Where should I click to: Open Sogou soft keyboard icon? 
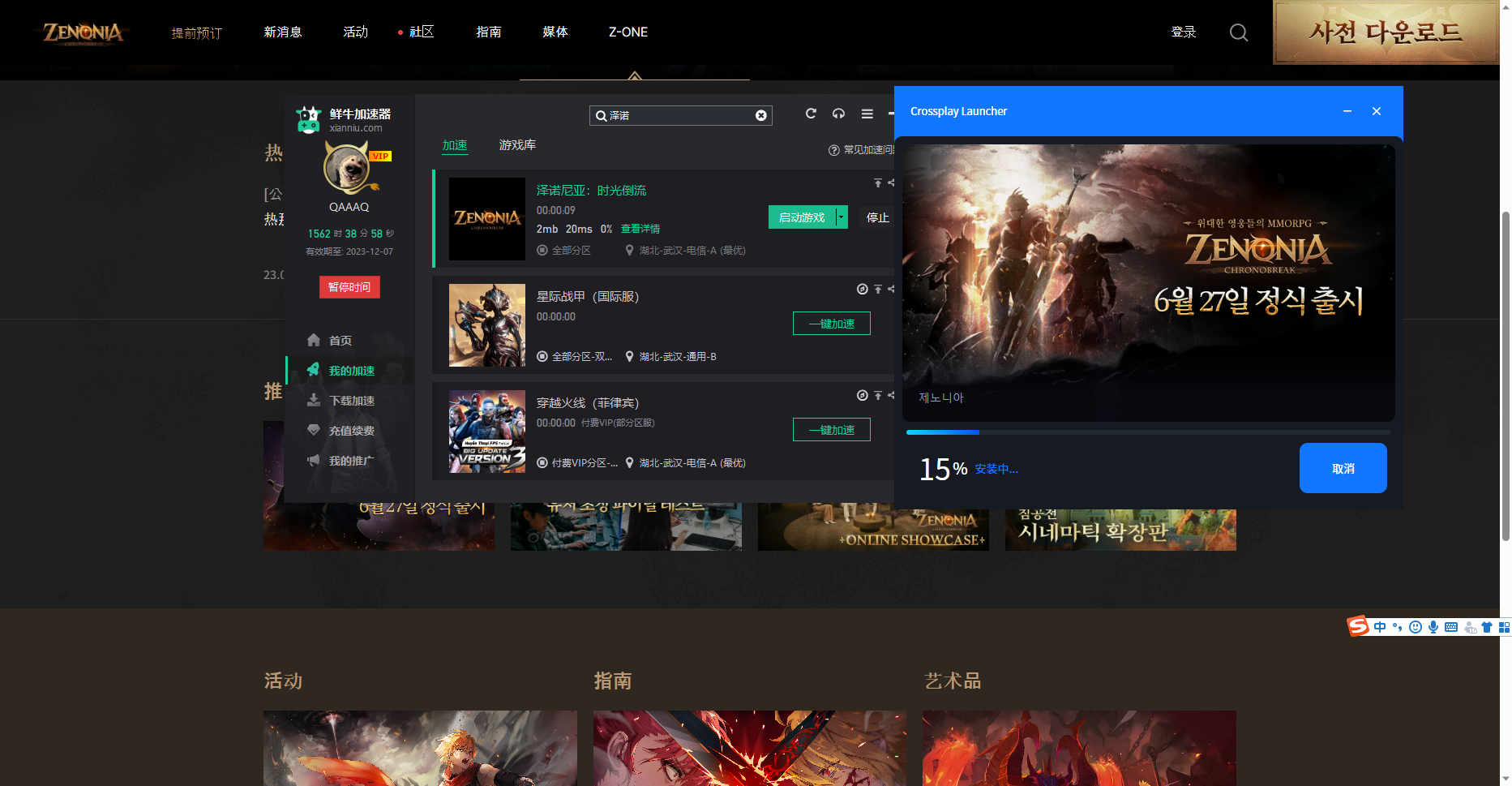[x=1451, y=627]
